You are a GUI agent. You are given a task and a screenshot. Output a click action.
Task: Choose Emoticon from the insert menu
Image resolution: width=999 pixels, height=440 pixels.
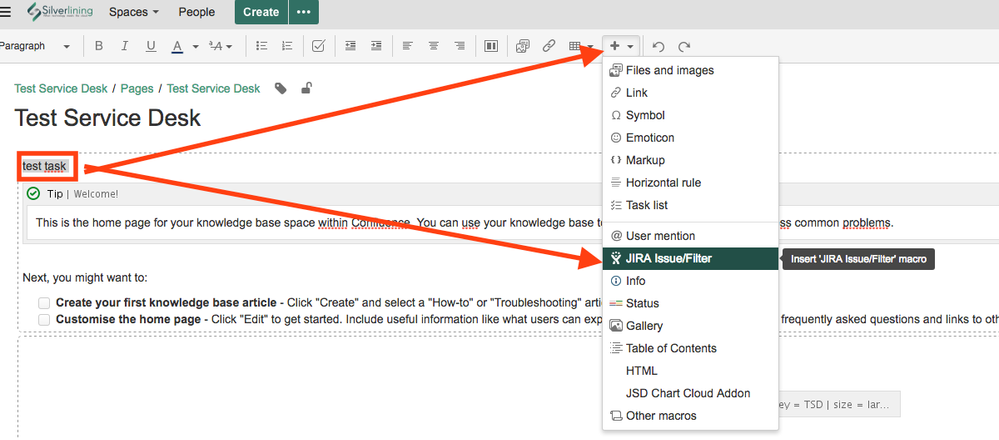coord(690,138)
